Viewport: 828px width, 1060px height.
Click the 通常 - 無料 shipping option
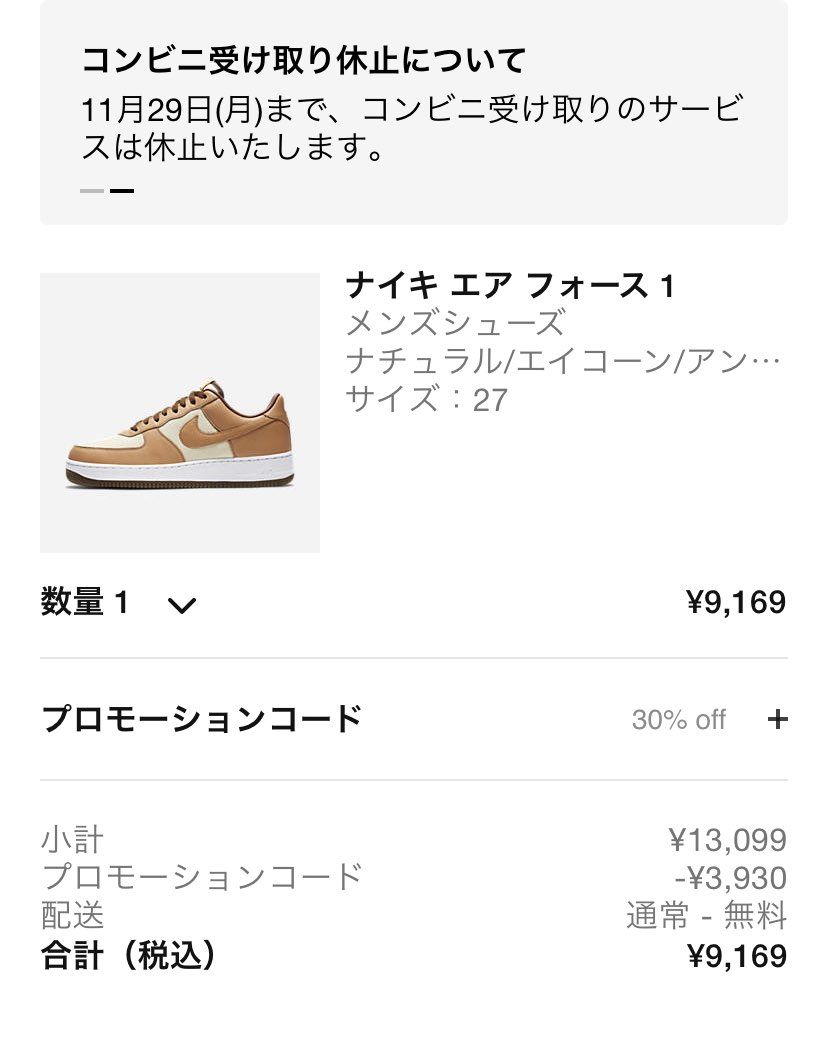[707, 916]
